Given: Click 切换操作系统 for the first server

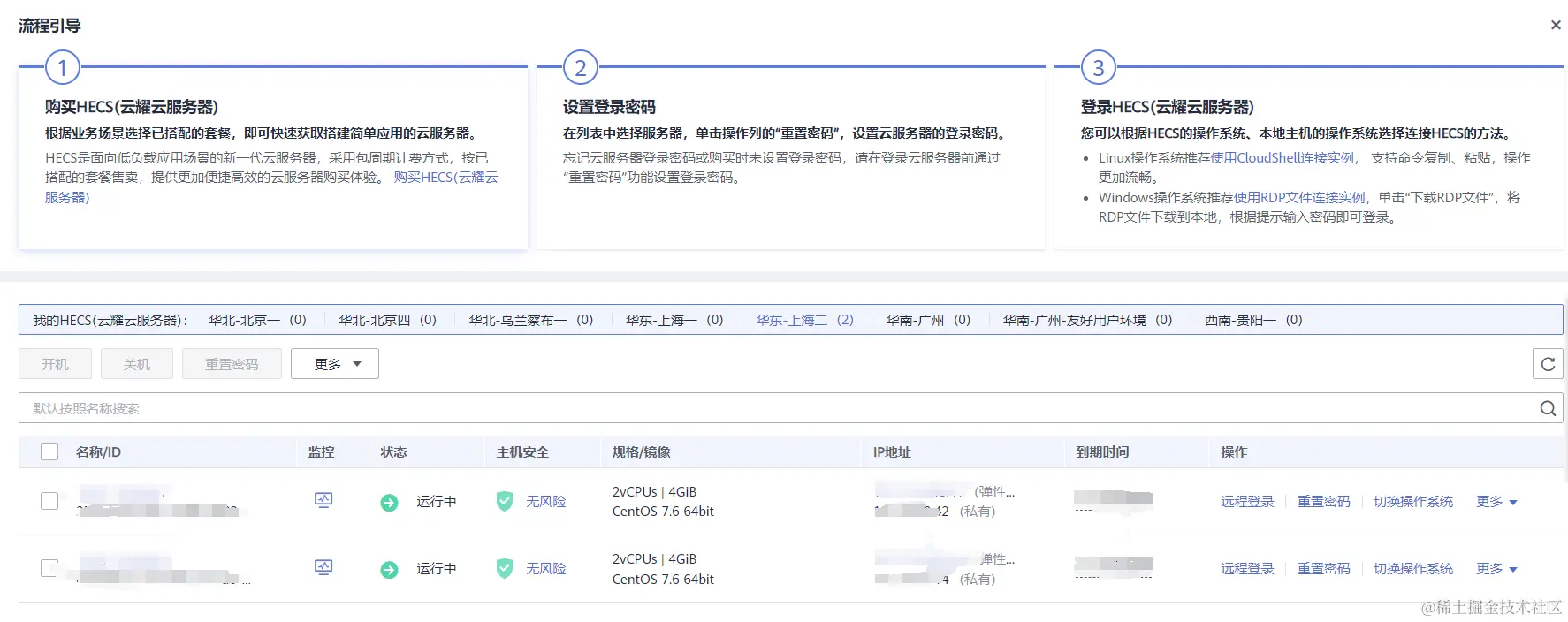Looking at the screenshot, I should pos(1413,502).
